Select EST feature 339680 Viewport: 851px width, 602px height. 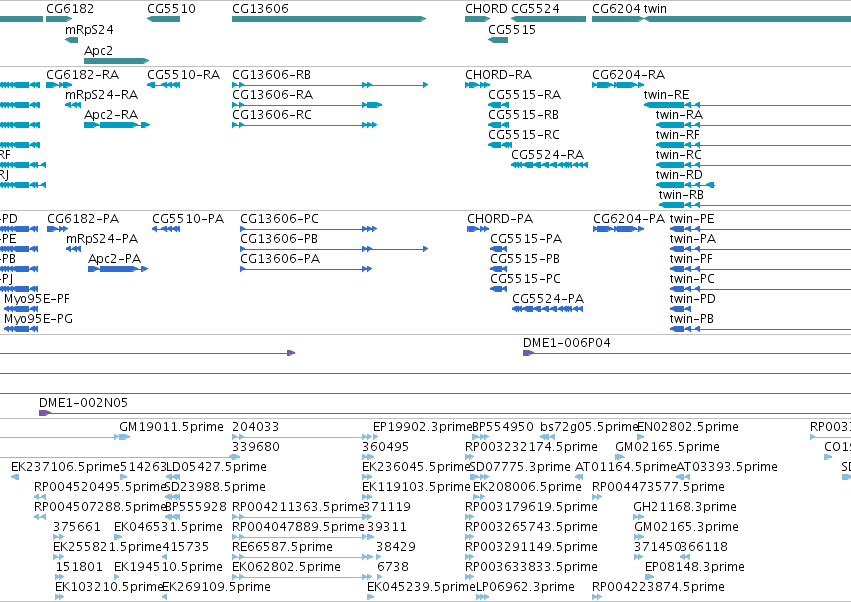(x=256, y=447)
